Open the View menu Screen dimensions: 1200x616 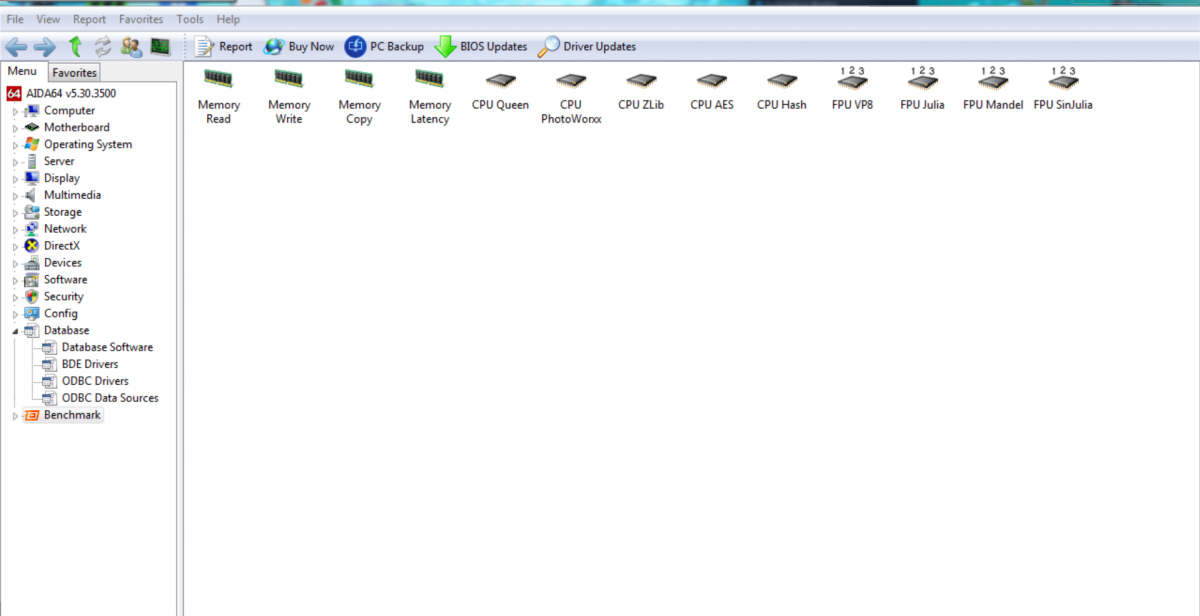[x=48, y=19]
